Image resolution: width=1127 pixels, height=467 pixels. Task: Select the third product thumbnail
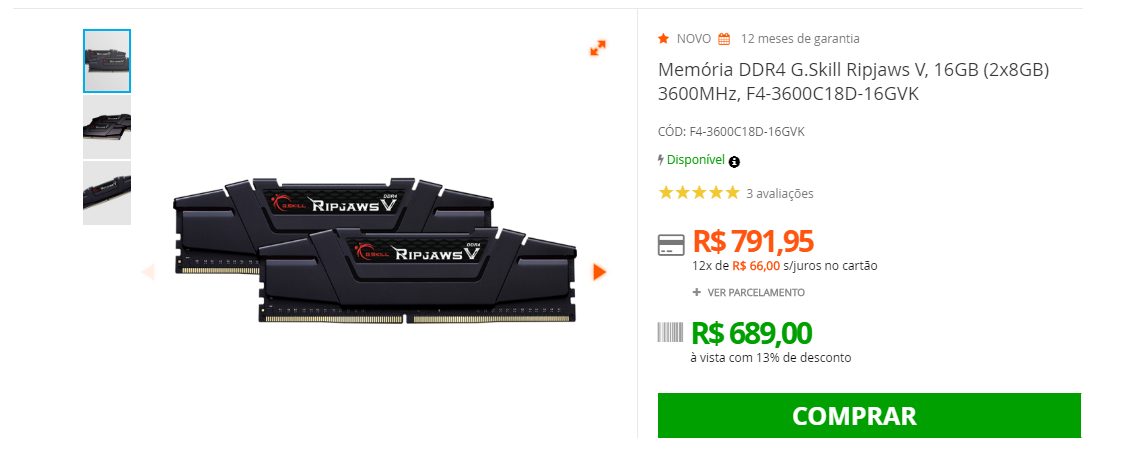tap(107, 193)
